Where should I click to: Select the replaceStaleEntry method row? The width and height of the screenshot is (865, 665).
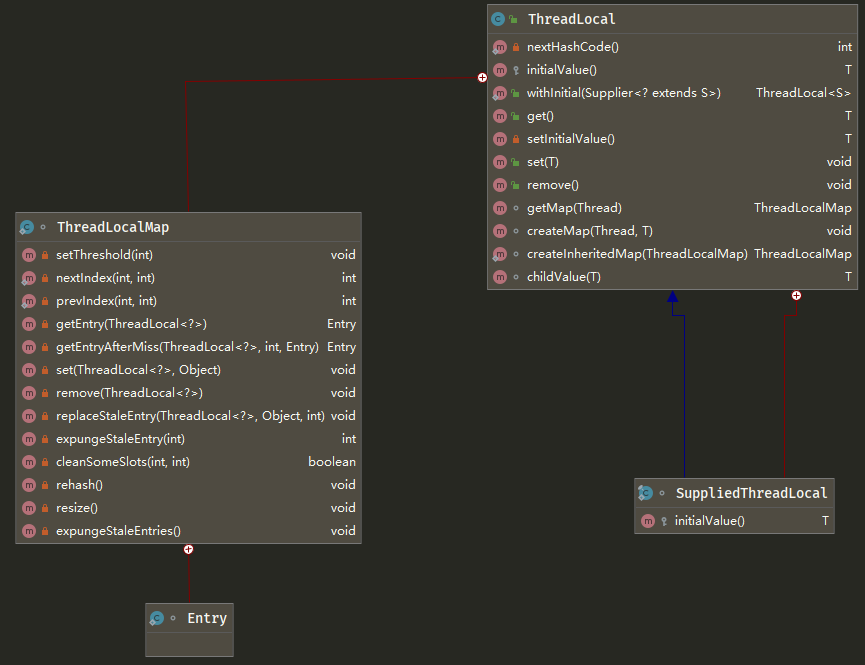tap(189, 416)
